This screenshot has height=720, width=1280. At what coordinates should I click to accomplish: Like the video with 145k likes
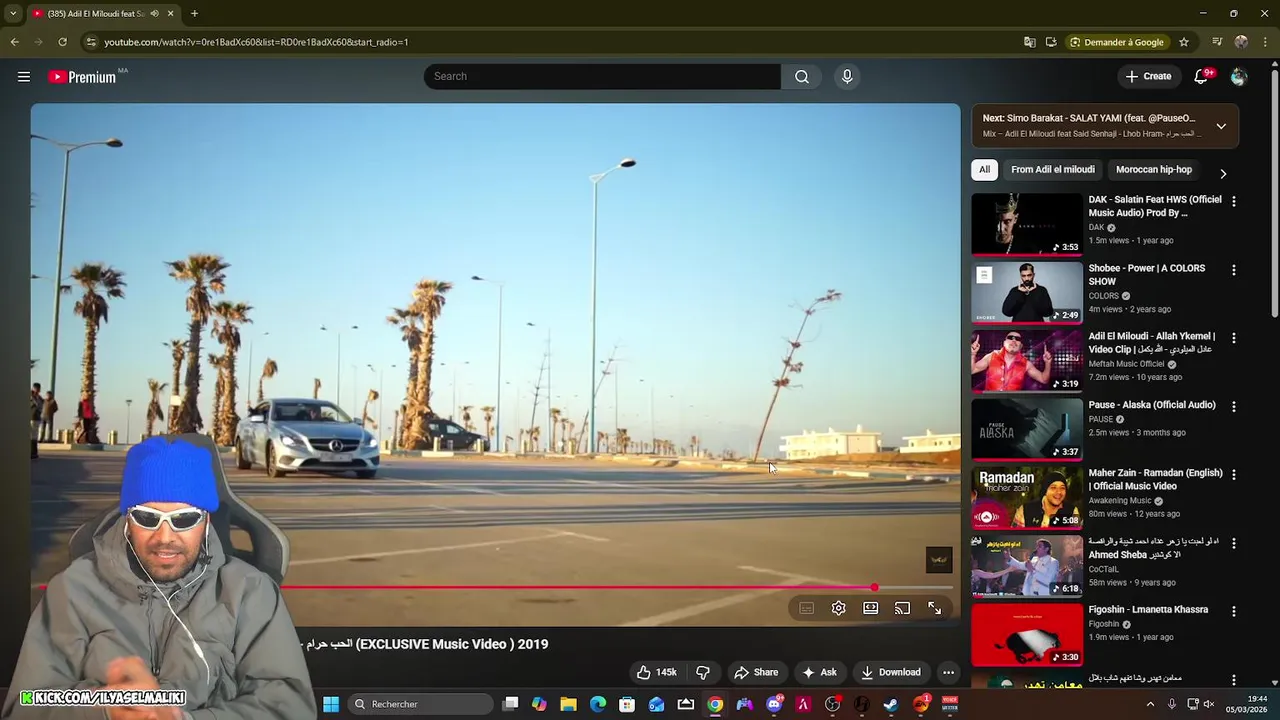656,672
